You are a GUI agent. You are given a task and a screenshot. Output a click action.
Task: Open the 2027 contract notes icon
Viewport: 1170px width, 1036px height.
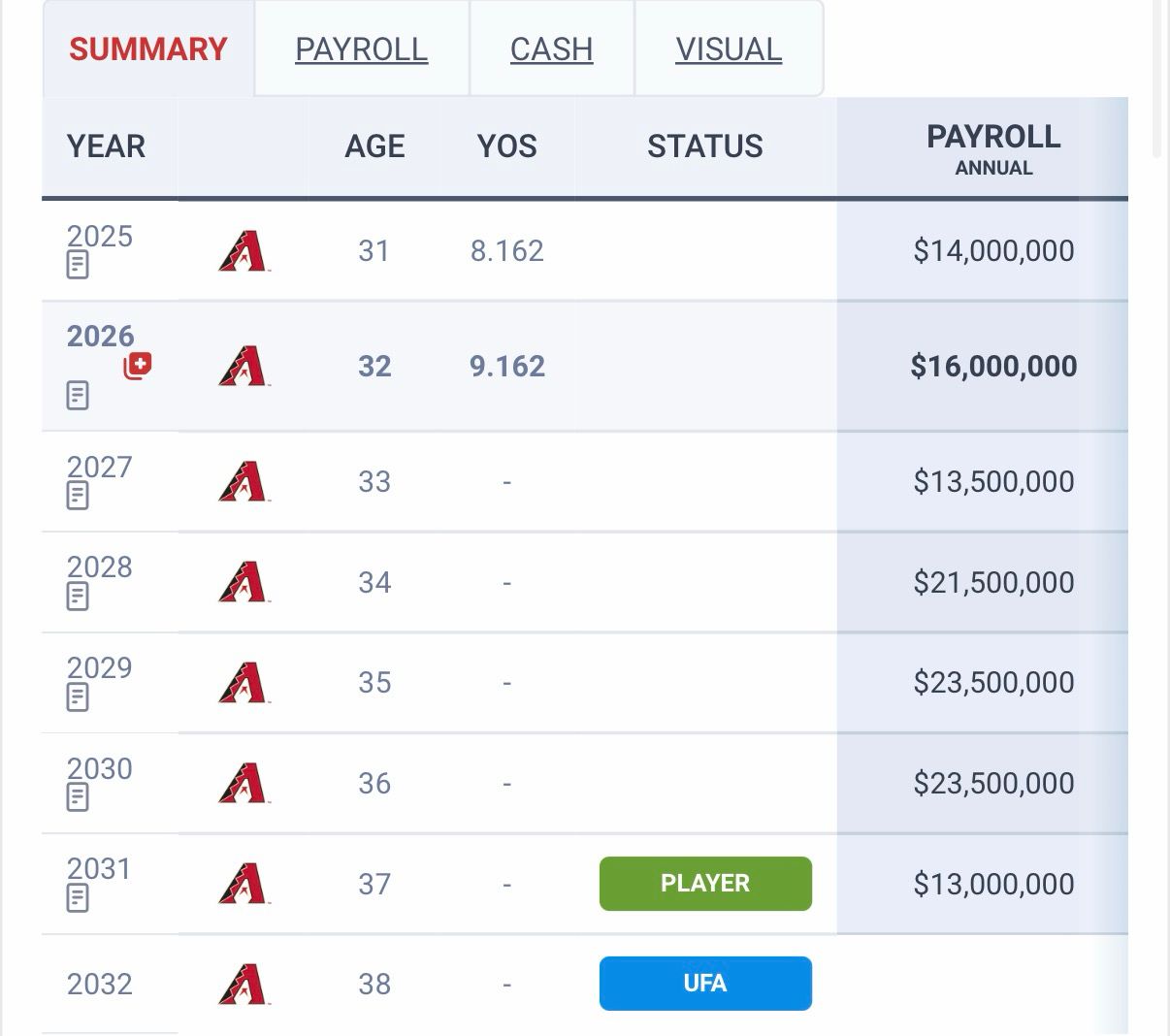pos(78,496)
